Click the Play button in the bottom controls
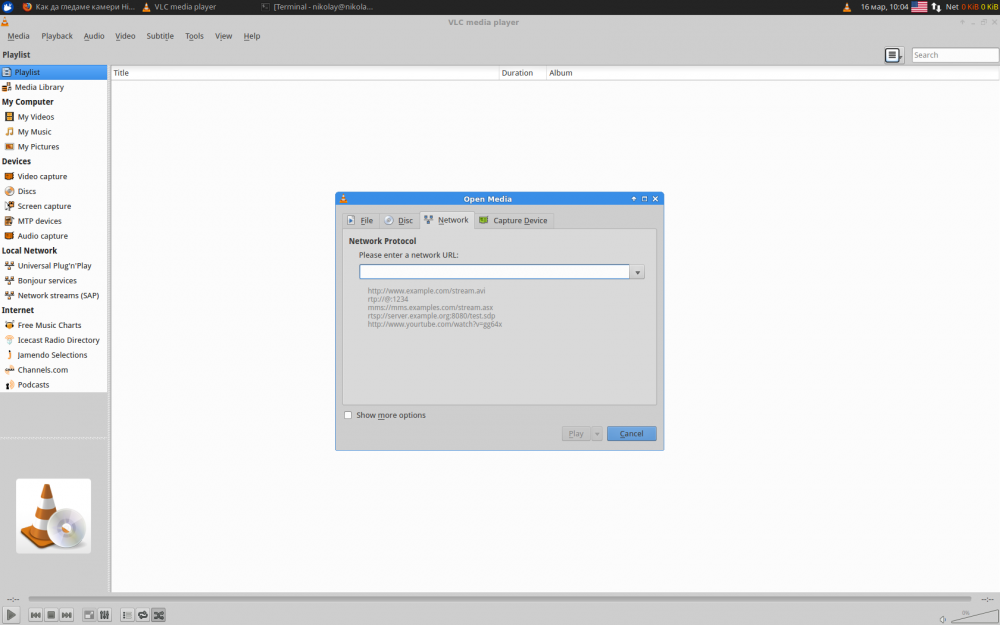 (11, 615)
